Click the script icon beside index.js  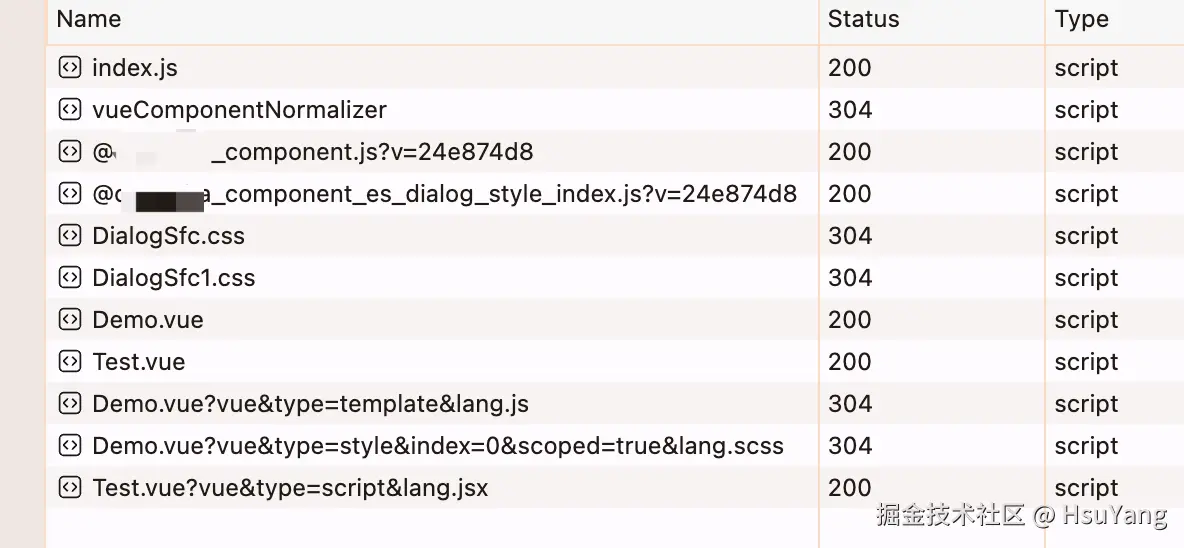[69, 68]
